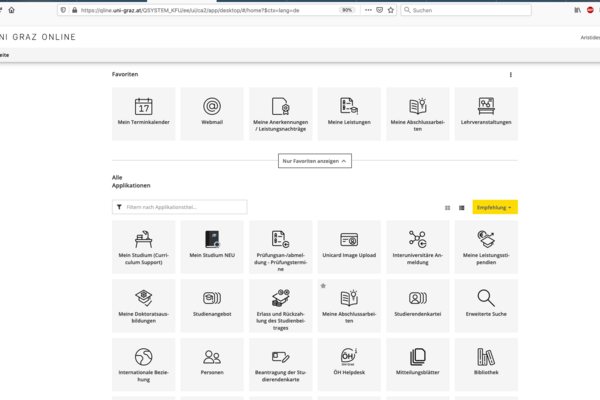Bookmark this page with star icon
The image size is (600, 400).
[x=390, y=10]
